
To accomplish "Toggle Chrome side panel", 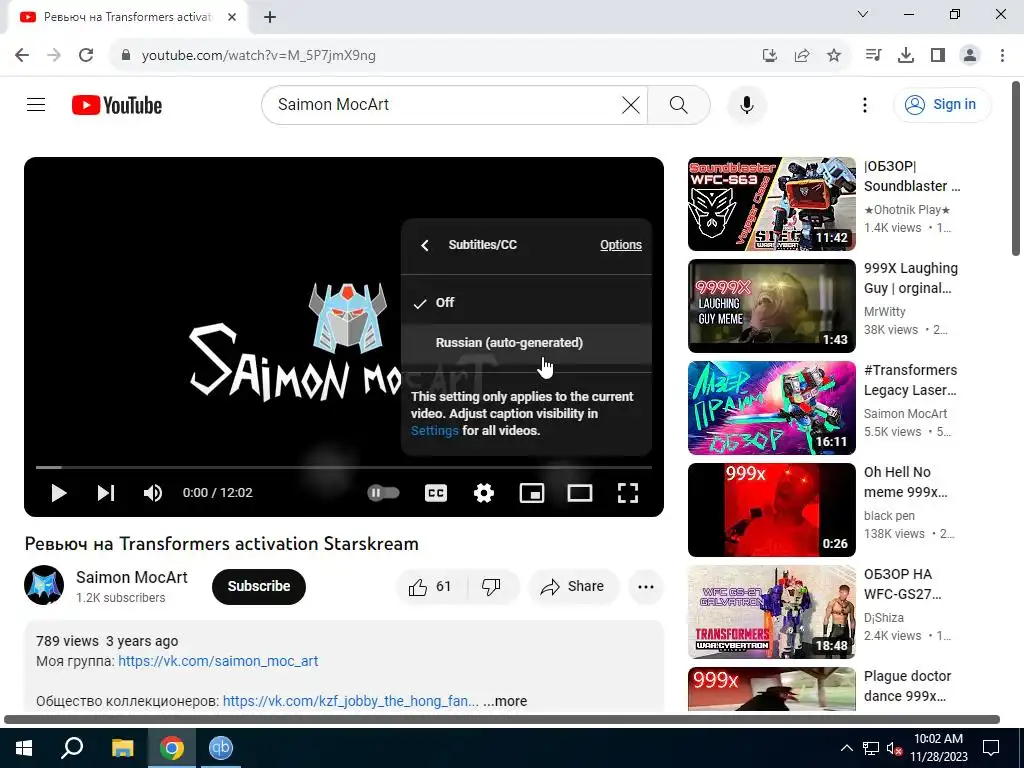I will click(x=938, y=56).
